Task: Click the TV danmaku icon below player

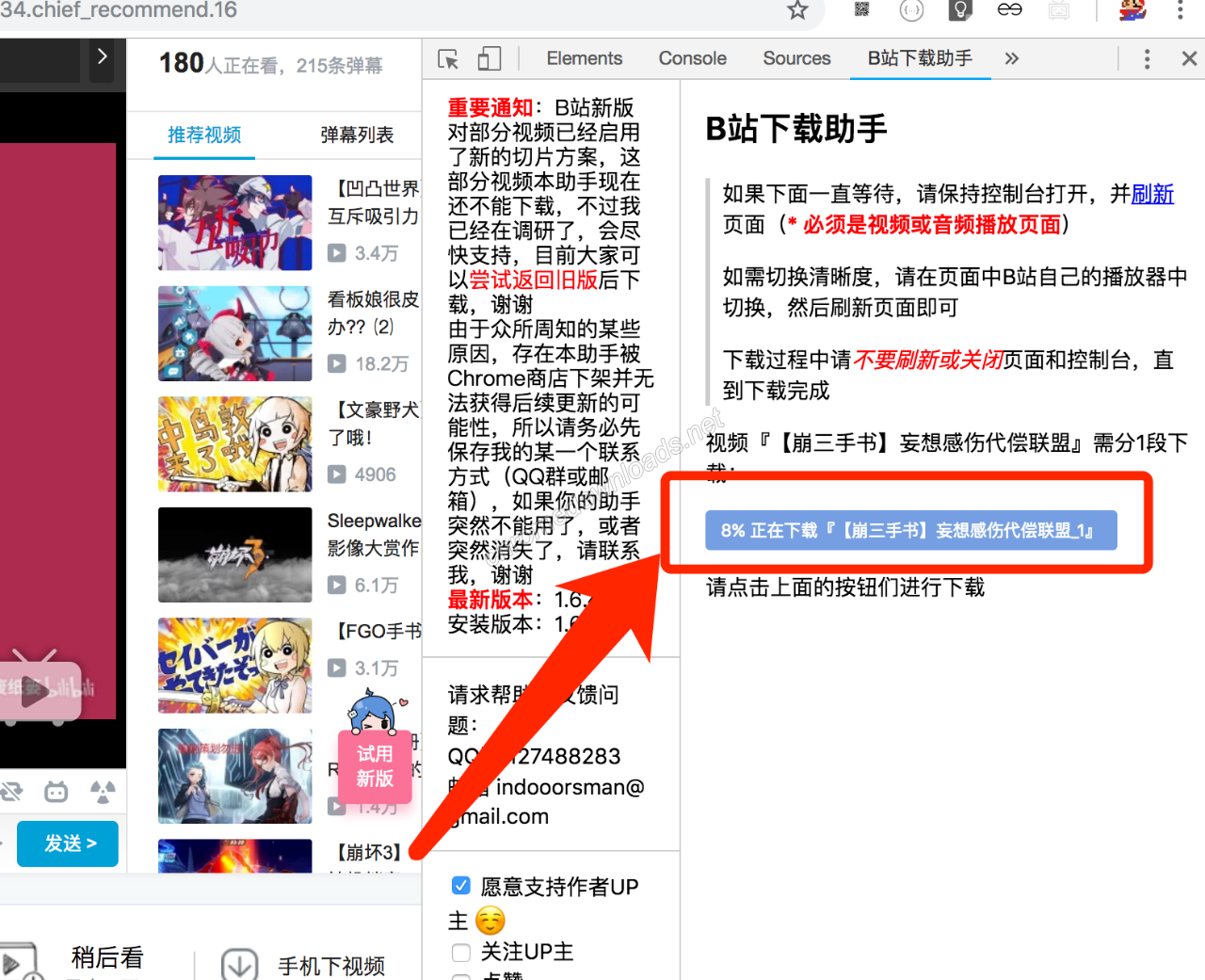Action: 56,792
